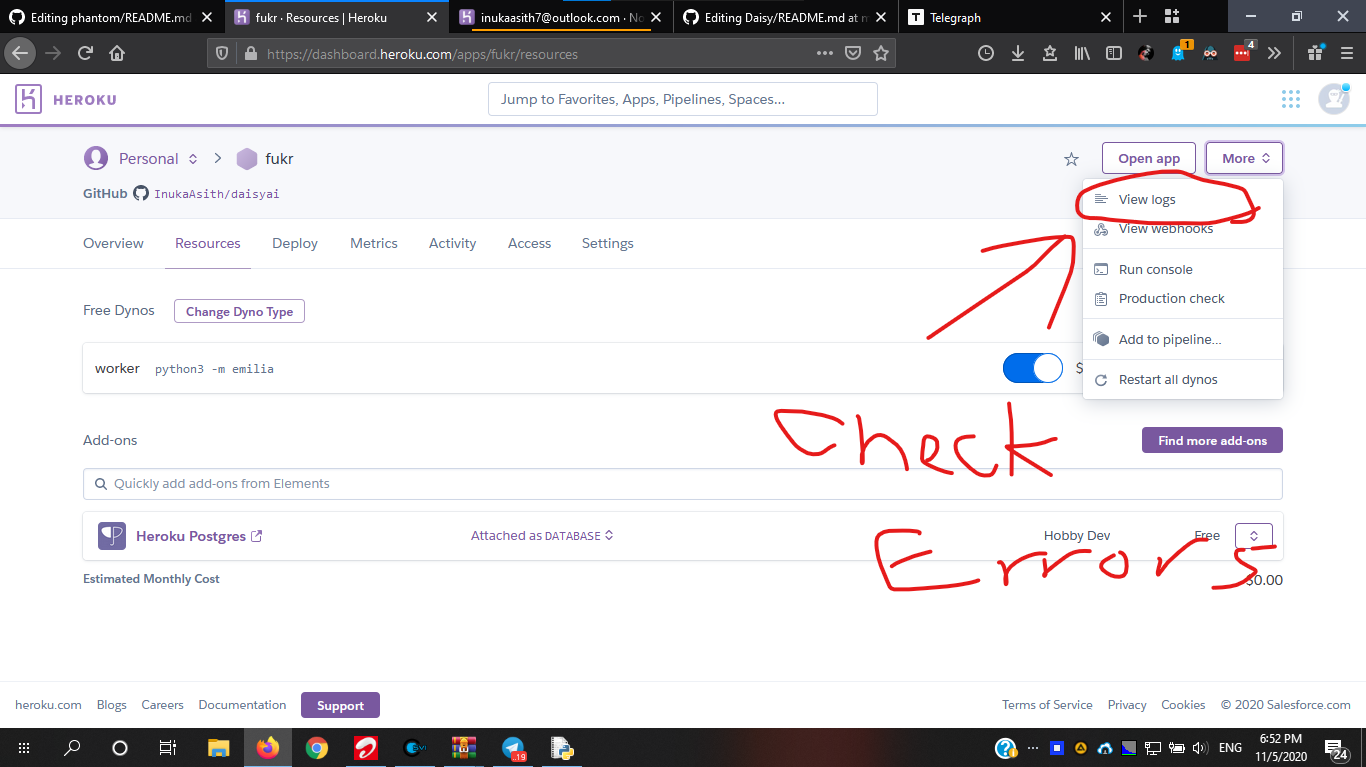1366x767 pixels.
Task: Expand the More dropdown button
Action: click(1244, 158)
